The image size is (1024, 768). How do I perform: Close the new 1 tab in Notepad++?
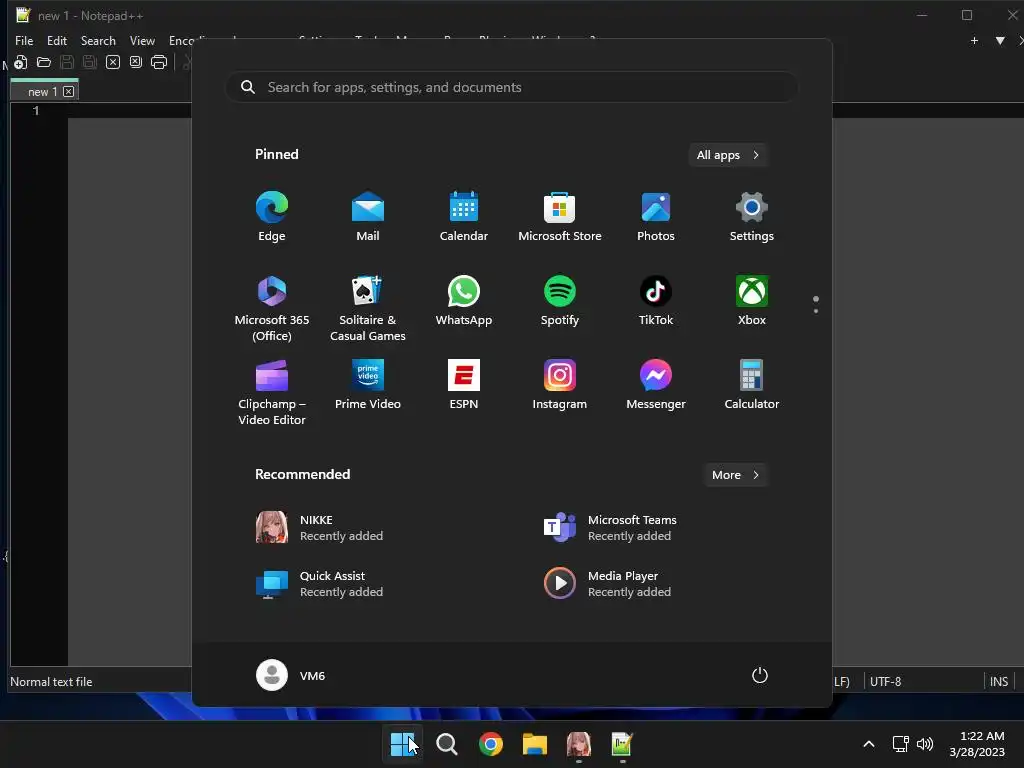[69, 91]
